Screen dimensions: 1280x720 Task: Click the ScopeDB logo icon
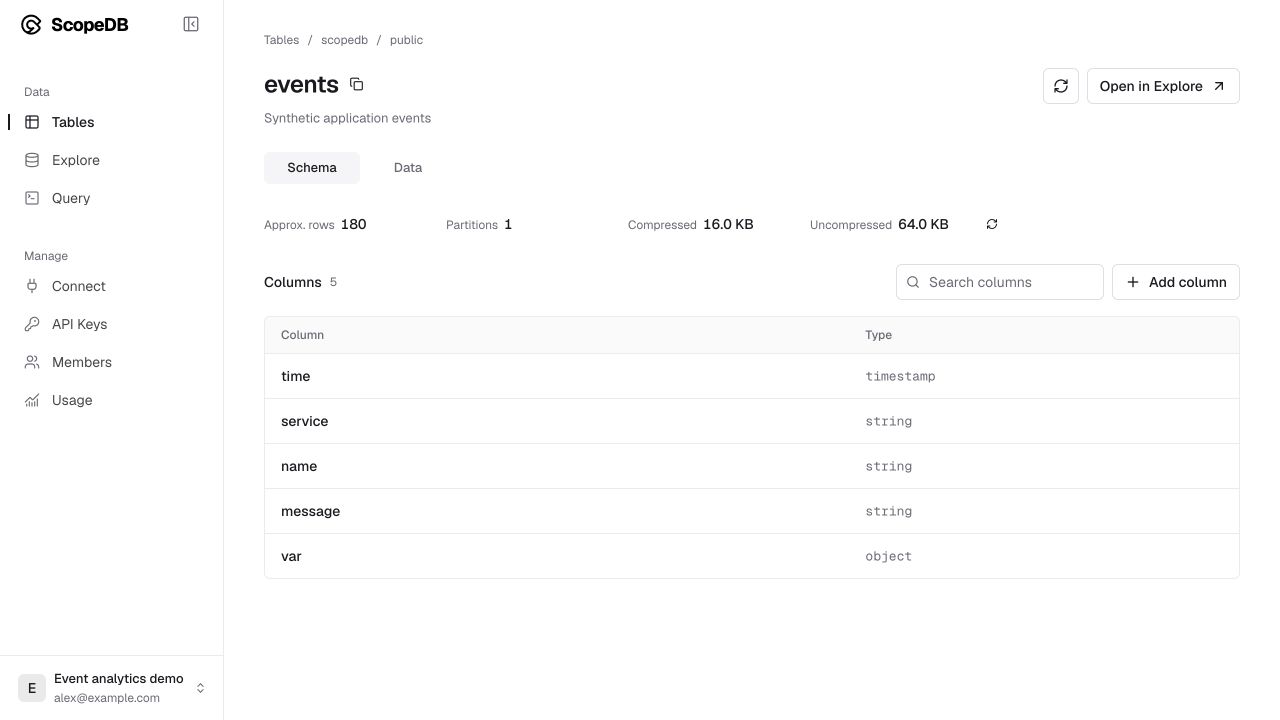pyautogui.click(x=31, y=25)
